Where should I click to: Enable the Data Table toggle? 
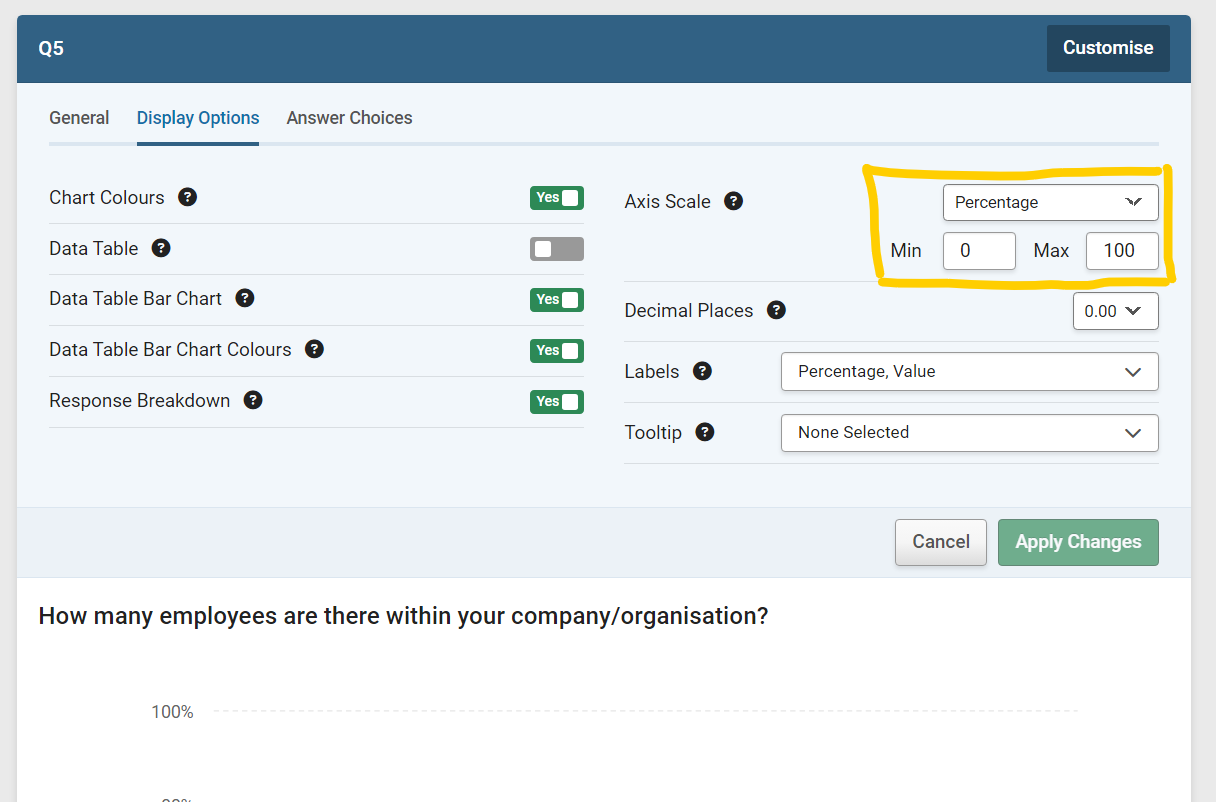tap(557, 248)
